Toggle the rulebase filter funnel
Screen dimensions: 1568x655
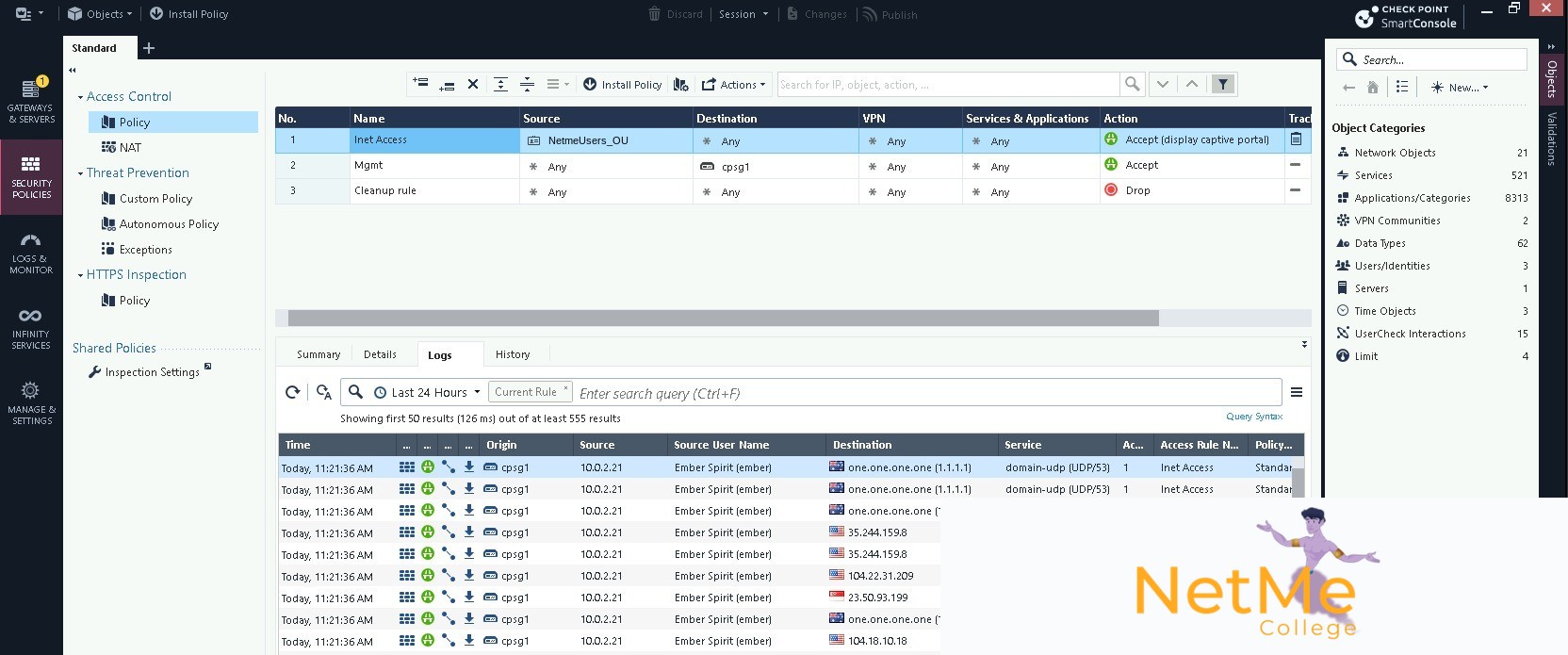(1223, 84)
